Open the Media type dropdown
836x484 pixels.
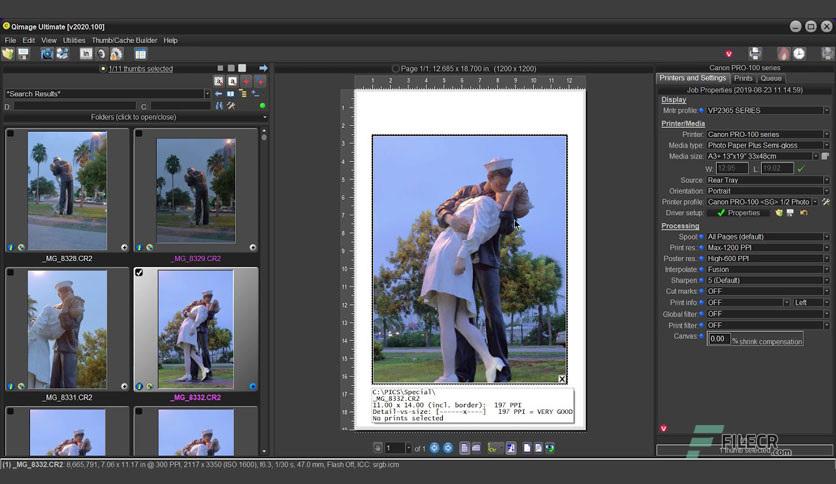tap(768, 145)
